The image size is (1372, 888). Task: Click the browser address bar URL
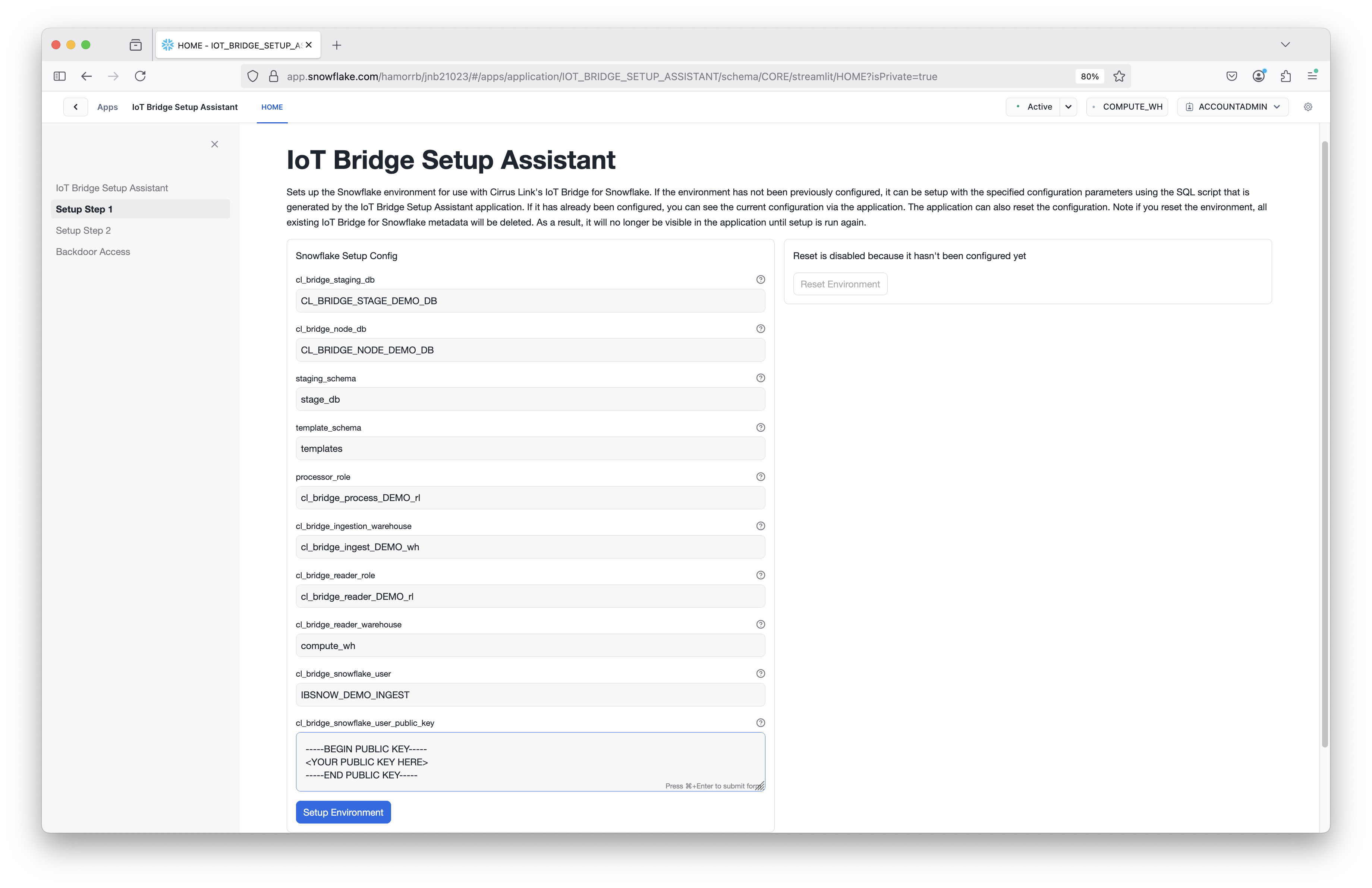[x=612, y=77]
